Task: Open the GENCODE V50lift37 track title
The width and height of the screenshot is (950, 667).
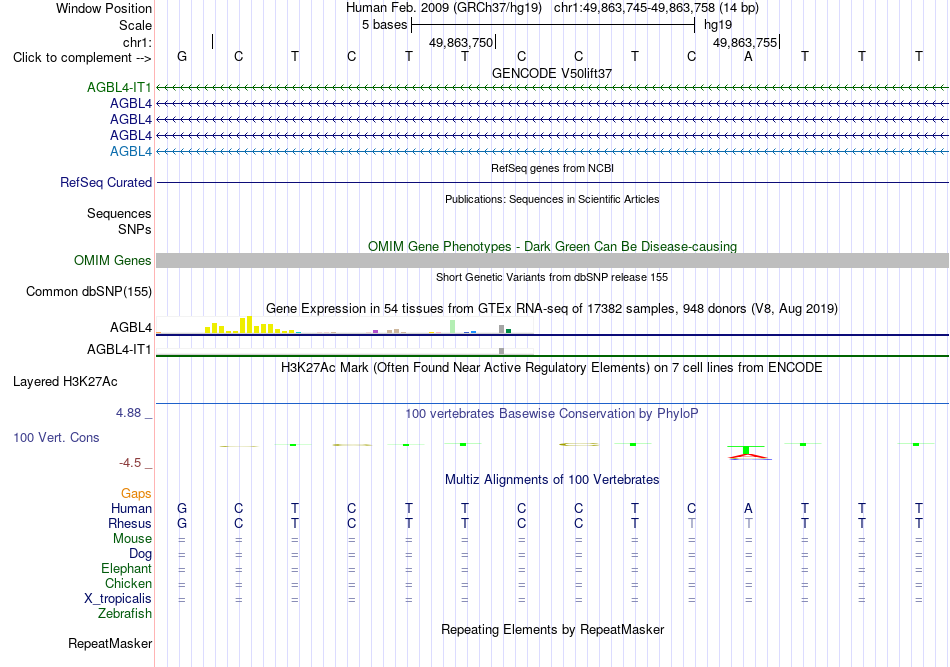Action: point(552,73)
